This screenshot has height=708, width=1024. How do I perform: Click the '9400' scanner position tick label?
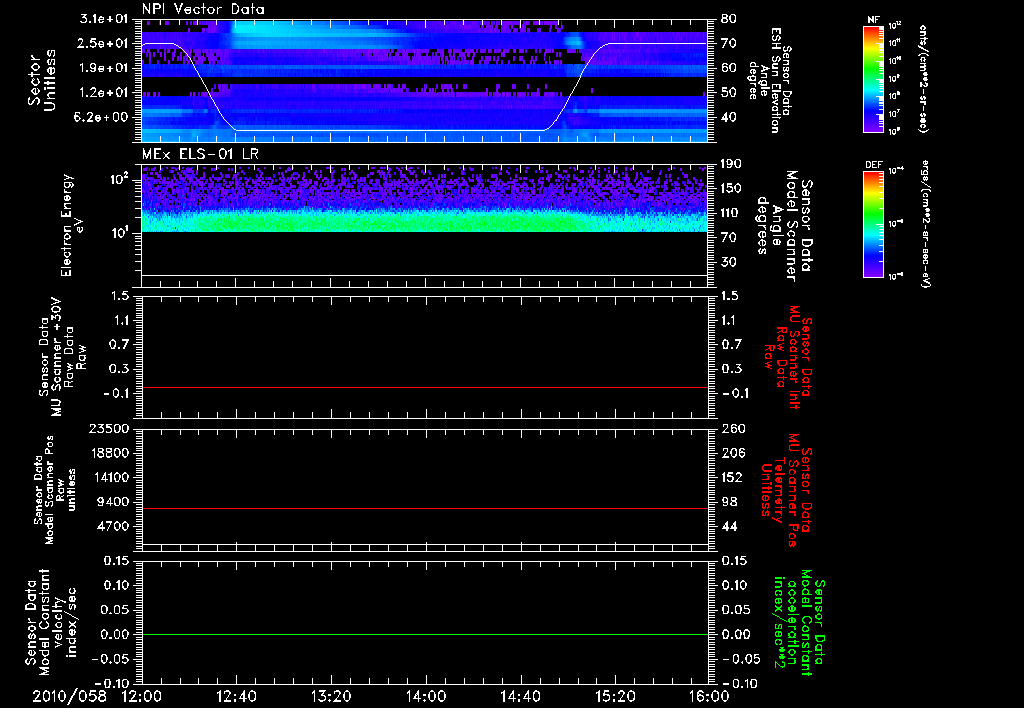[x=114, y=502]
